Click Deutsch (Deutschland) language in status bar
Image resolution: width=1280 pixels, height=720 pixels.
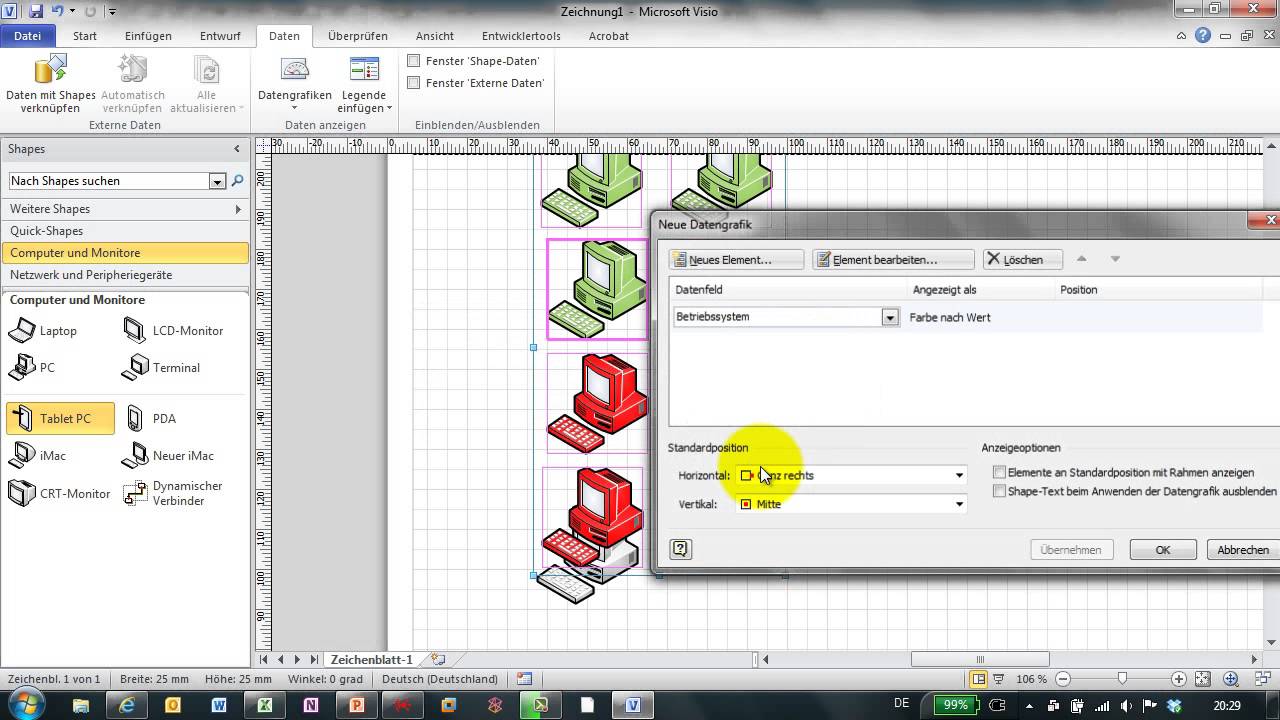(440, 679)
